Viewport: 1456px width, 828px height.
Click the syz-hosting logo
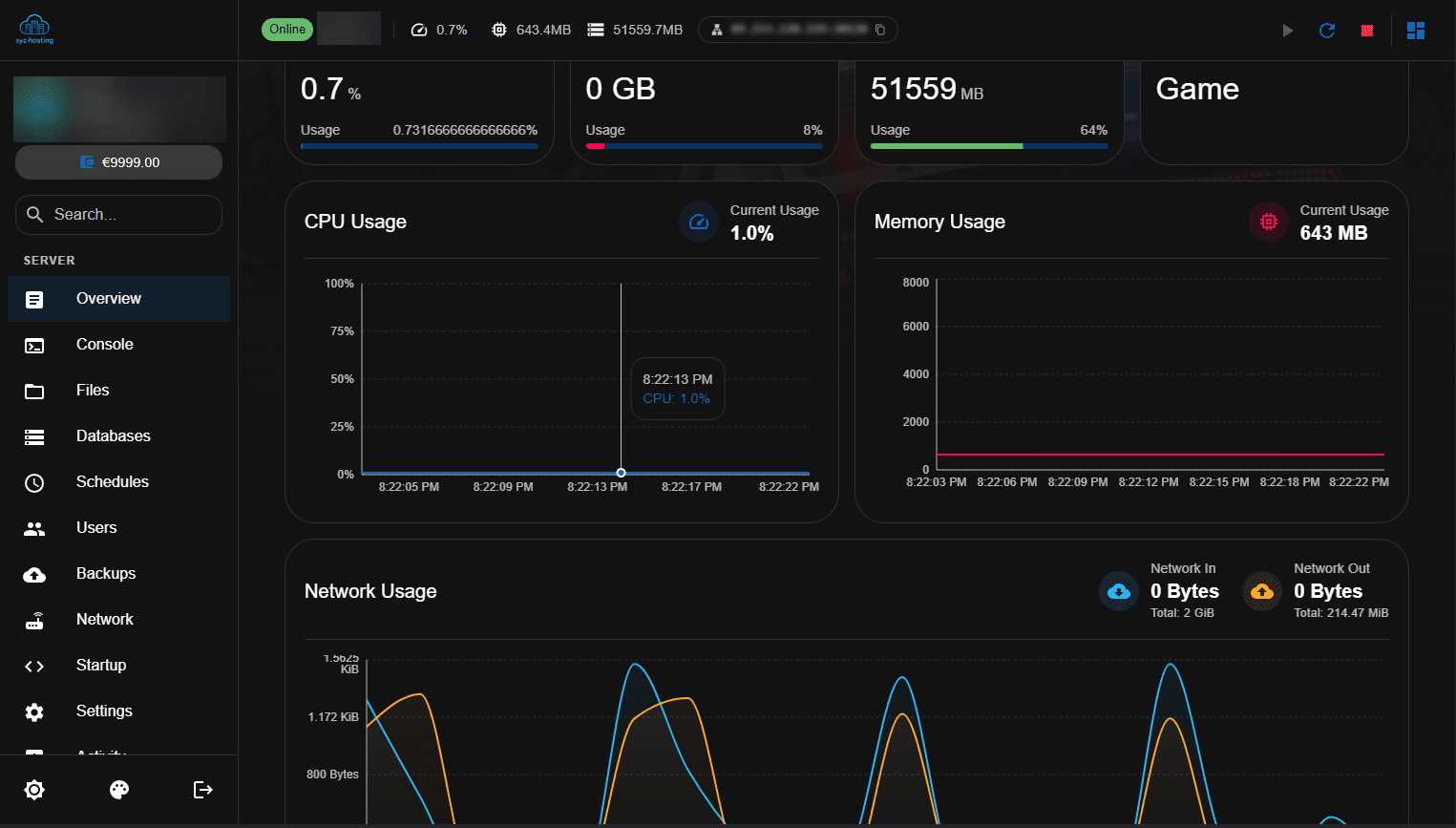click(x=35, y=30)
